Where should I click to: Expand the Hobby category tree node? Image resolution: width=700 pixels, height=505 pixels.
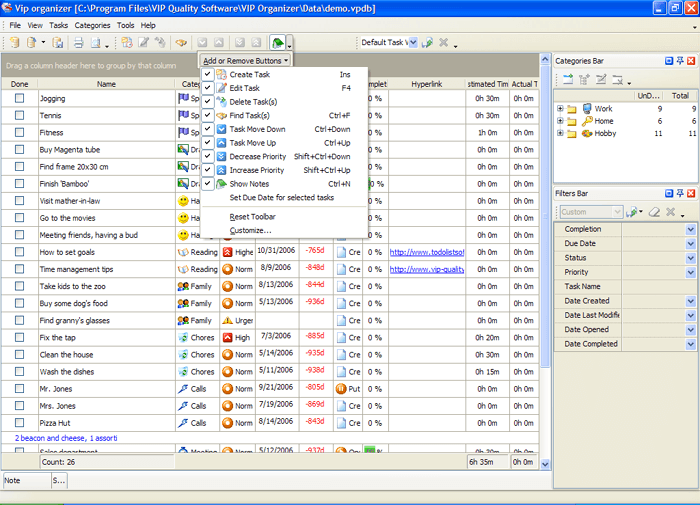click(560, 134)
